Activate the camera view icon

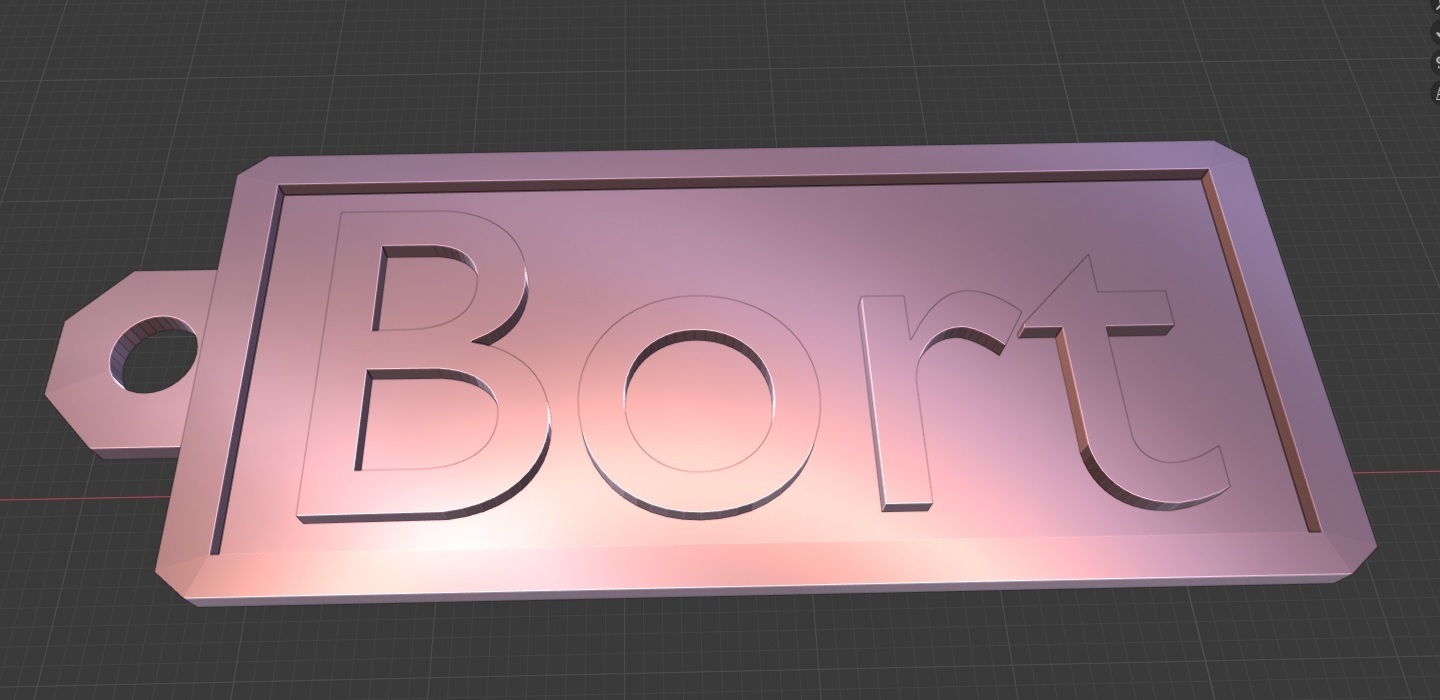(x=1437, y=92)
